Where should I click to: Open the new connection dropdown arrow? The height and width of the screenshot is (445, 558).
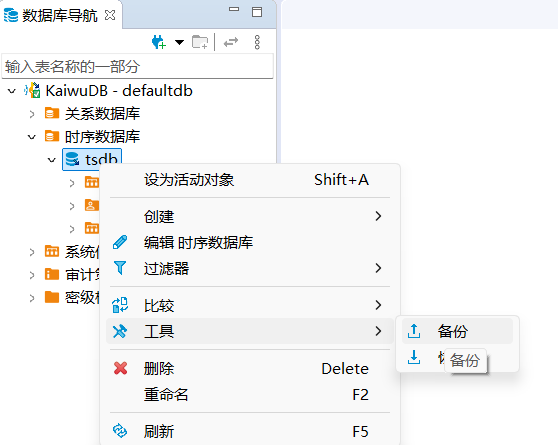coord(179,42)
